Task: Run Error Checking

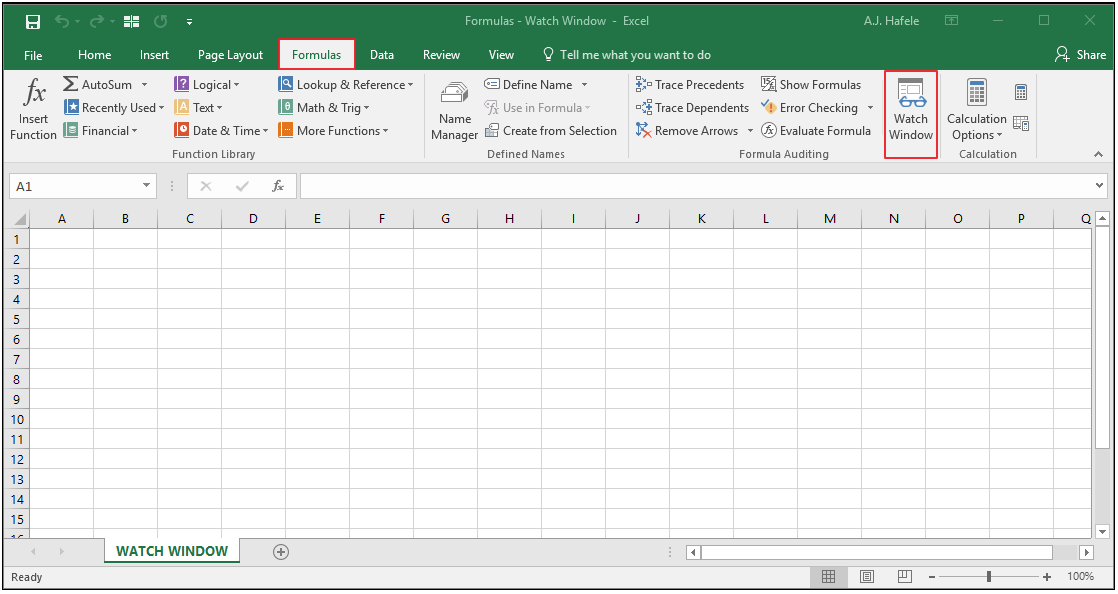Action: 809,108
